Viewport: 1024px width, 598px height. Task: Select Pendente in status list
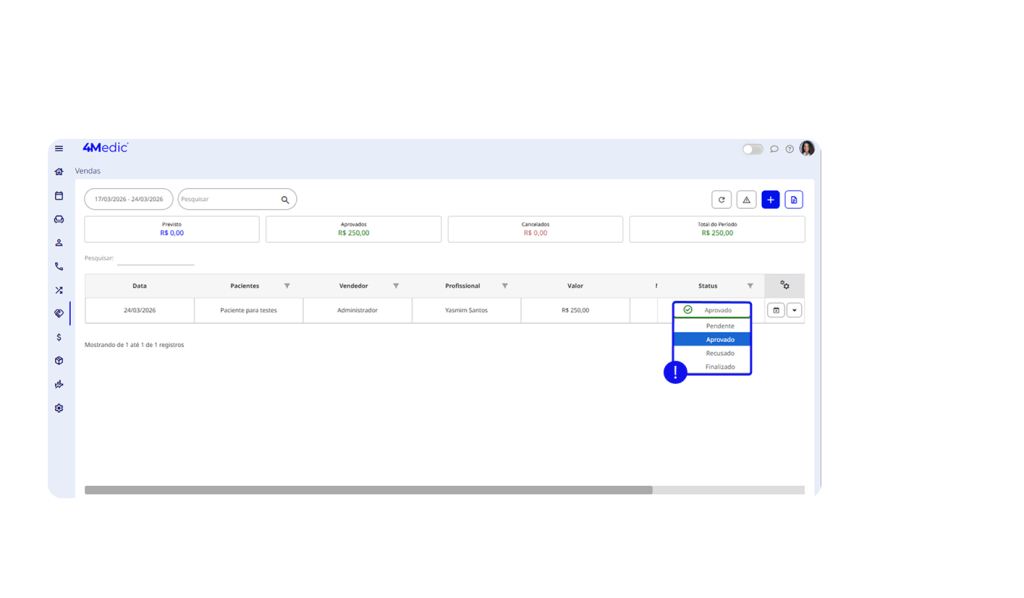coord(720,326)
